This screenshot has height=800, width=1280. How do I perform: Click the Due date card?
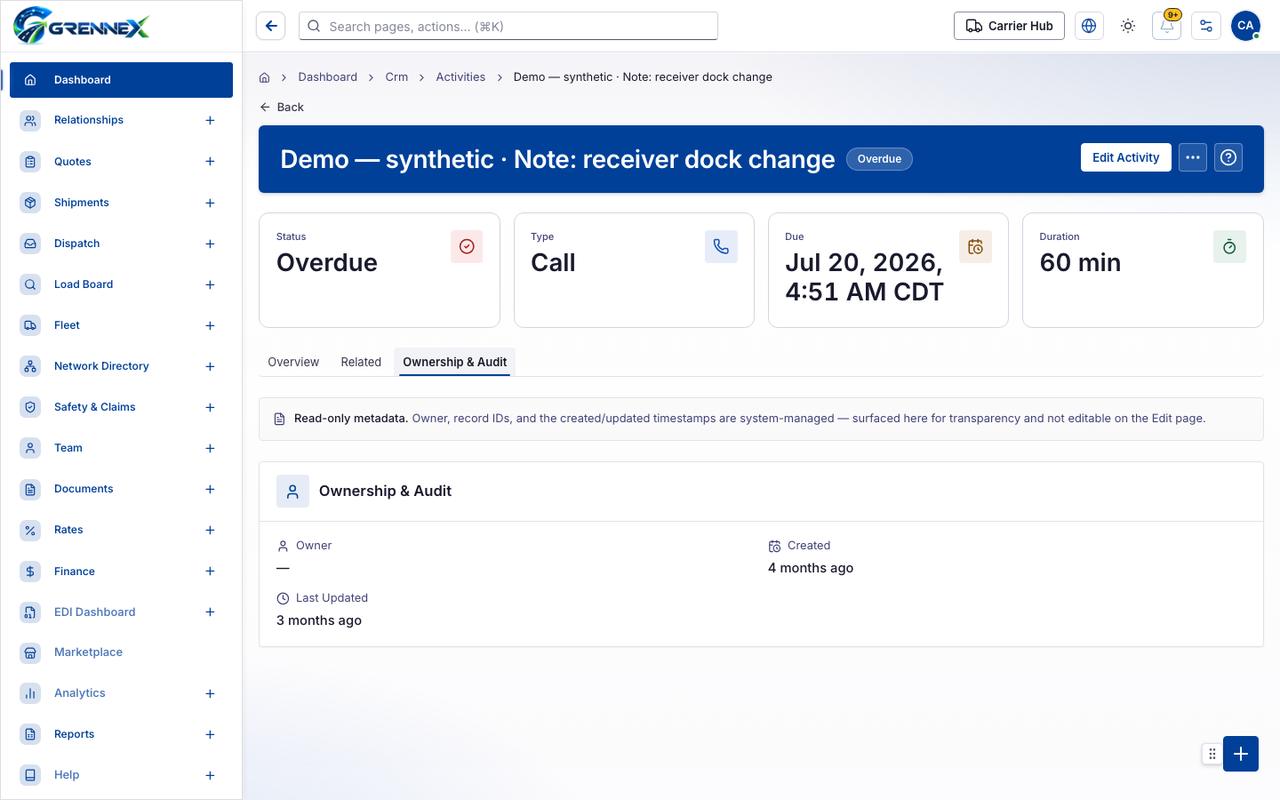click(x=888, y=270)
